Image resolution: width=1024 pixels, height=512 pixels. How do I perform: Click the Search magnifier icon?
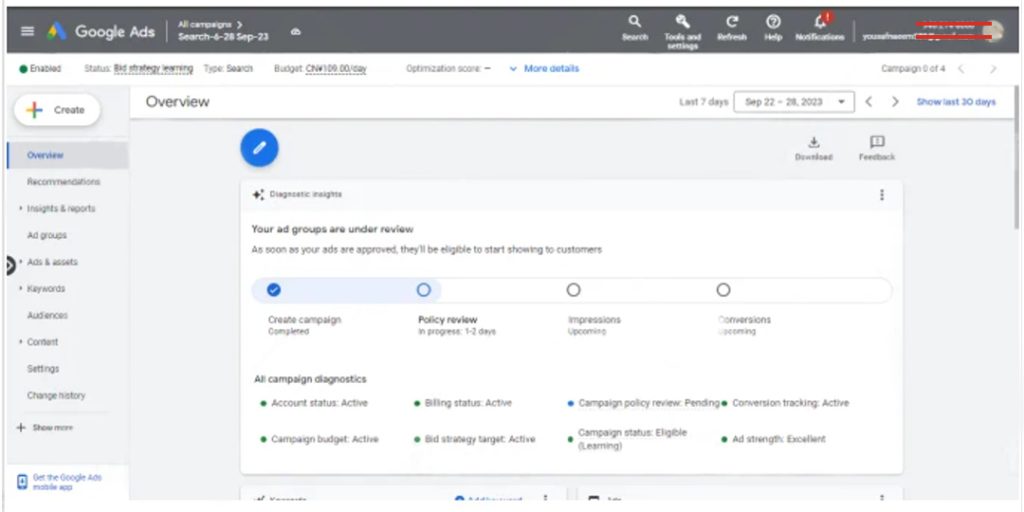635,22
